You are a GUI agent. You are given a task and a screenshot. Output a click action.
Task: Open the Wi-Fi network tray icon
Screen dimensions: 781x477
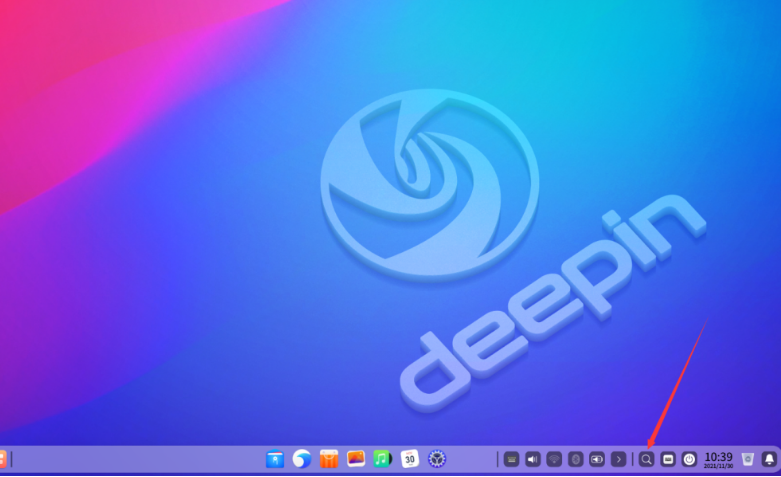tap(554, 459)
